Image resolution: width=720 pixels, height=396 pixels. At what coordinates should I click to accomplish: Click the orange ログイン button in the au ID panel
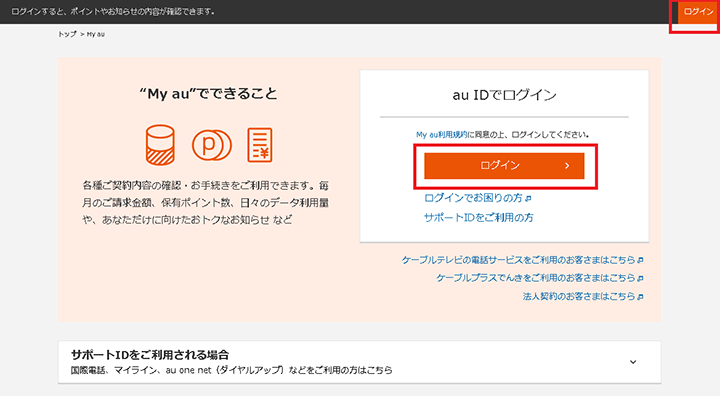coord(504,166)
